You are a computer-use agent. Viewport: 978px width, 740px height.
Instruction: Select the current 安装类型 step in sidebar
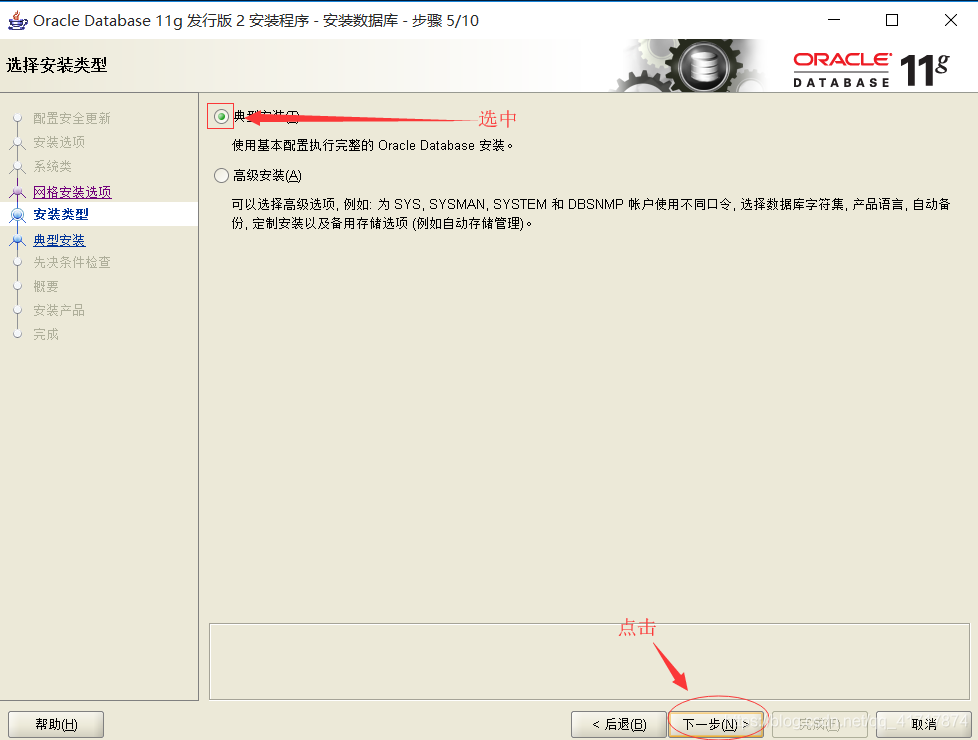click(61, 215)
